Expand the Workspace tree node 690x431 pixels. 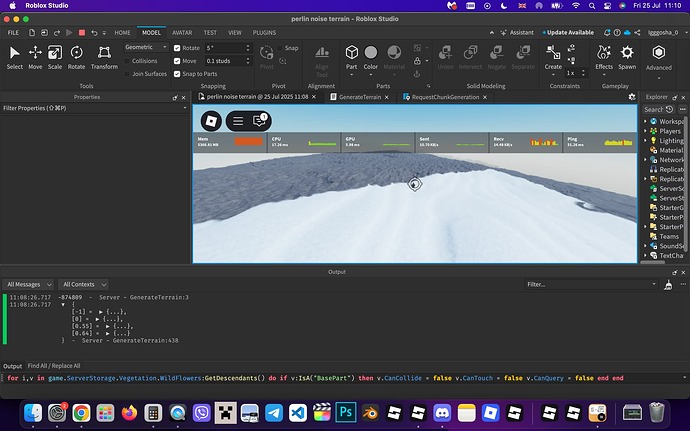click(645, 122)
